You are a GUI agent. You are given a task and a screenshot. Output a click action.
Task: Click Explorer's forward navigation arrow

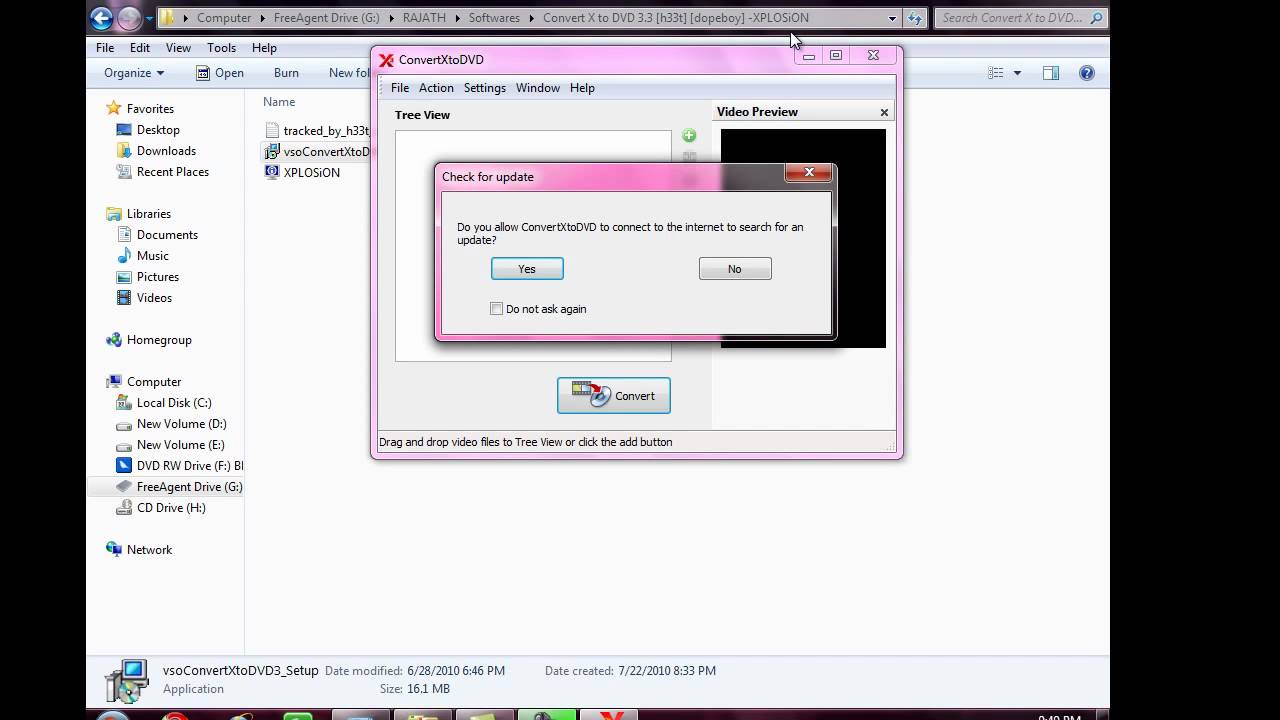(129, 18)
